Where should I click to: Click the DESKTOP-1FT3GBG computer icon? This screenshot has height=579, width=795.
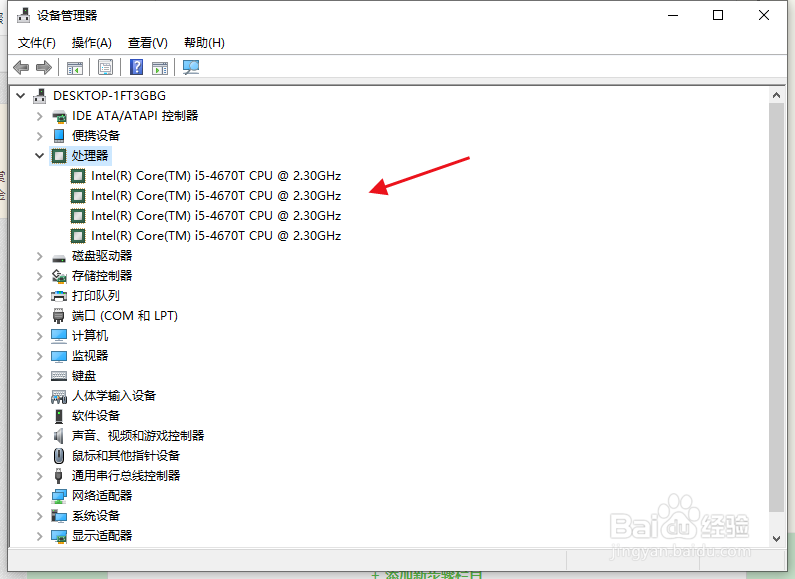tap(39, 96)
